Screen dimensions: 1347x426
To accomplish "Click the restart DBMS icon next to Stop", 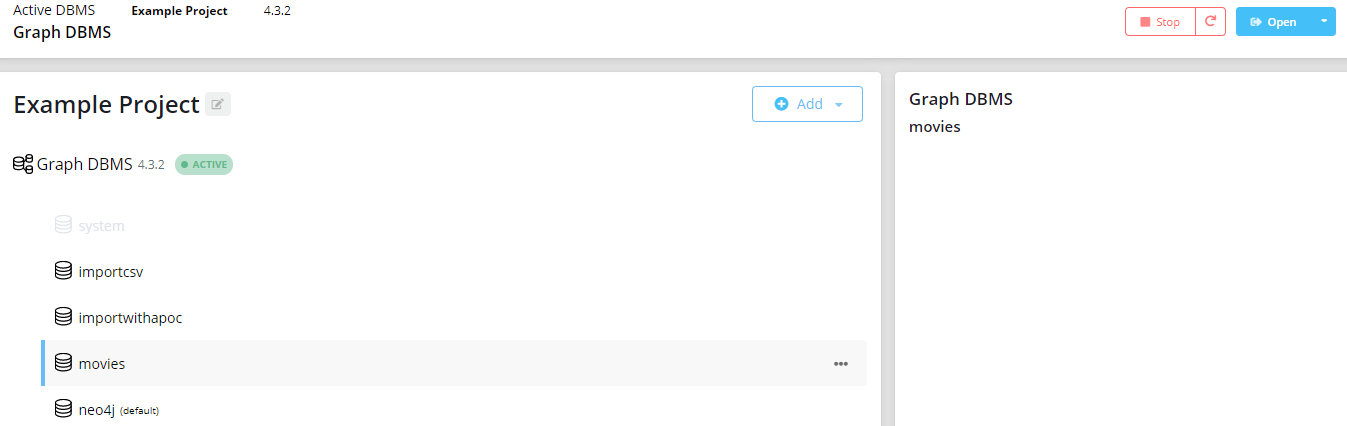I will 1211,21.
